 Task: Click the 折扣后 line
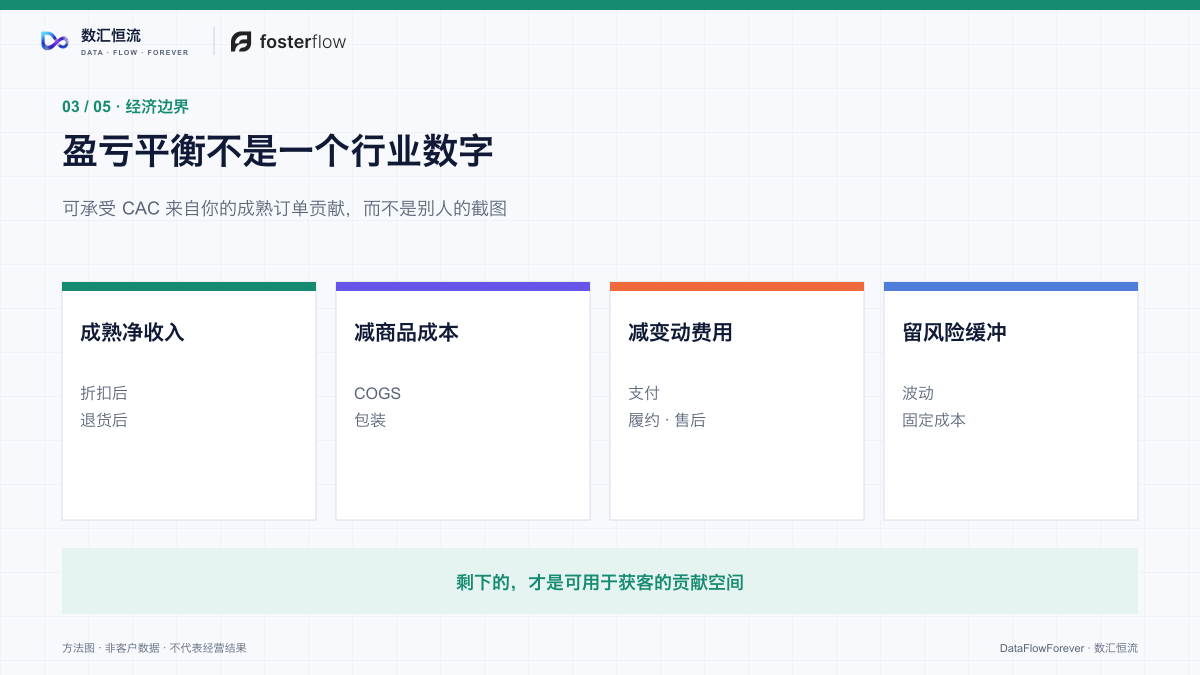pos(104,393)
